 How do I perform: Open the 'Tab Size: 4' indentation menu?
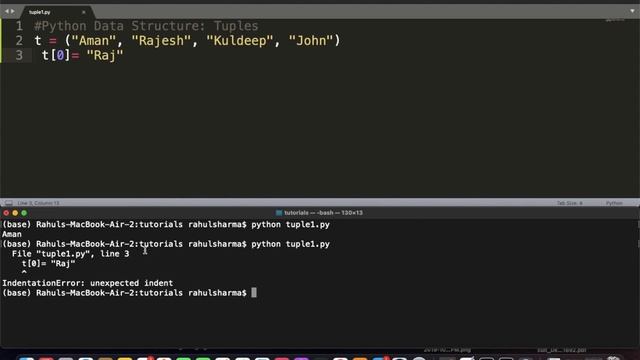pos(569,203)
